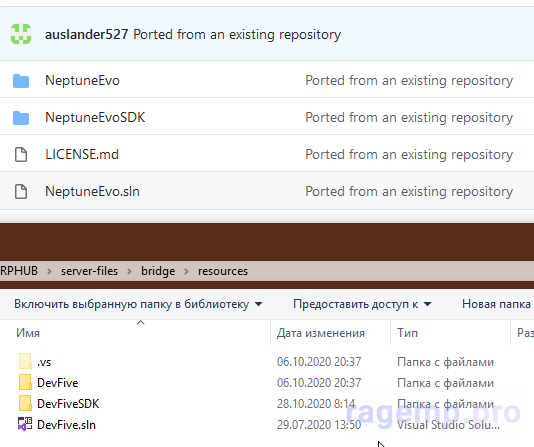The width and height of the screenshot is (534, 447).
Task: Select the DevFiveSDK folder icon
Action: [25, 403]
